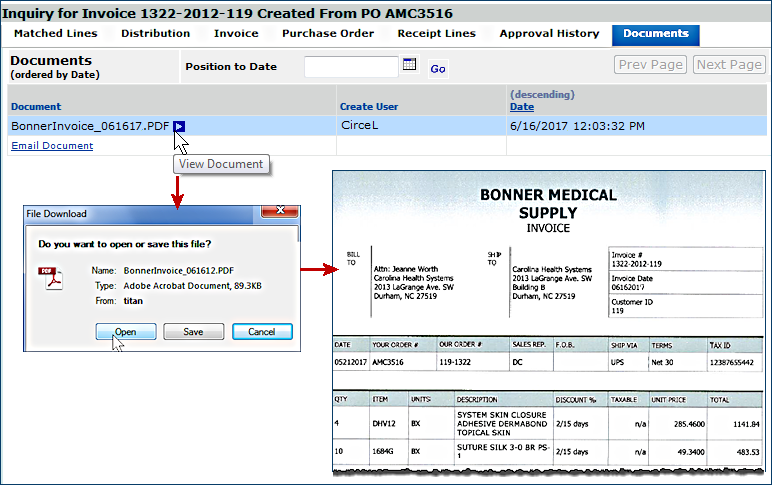772x485 pixels.
Task: Click the View Document arrow icon
Action: coord(179,126)
